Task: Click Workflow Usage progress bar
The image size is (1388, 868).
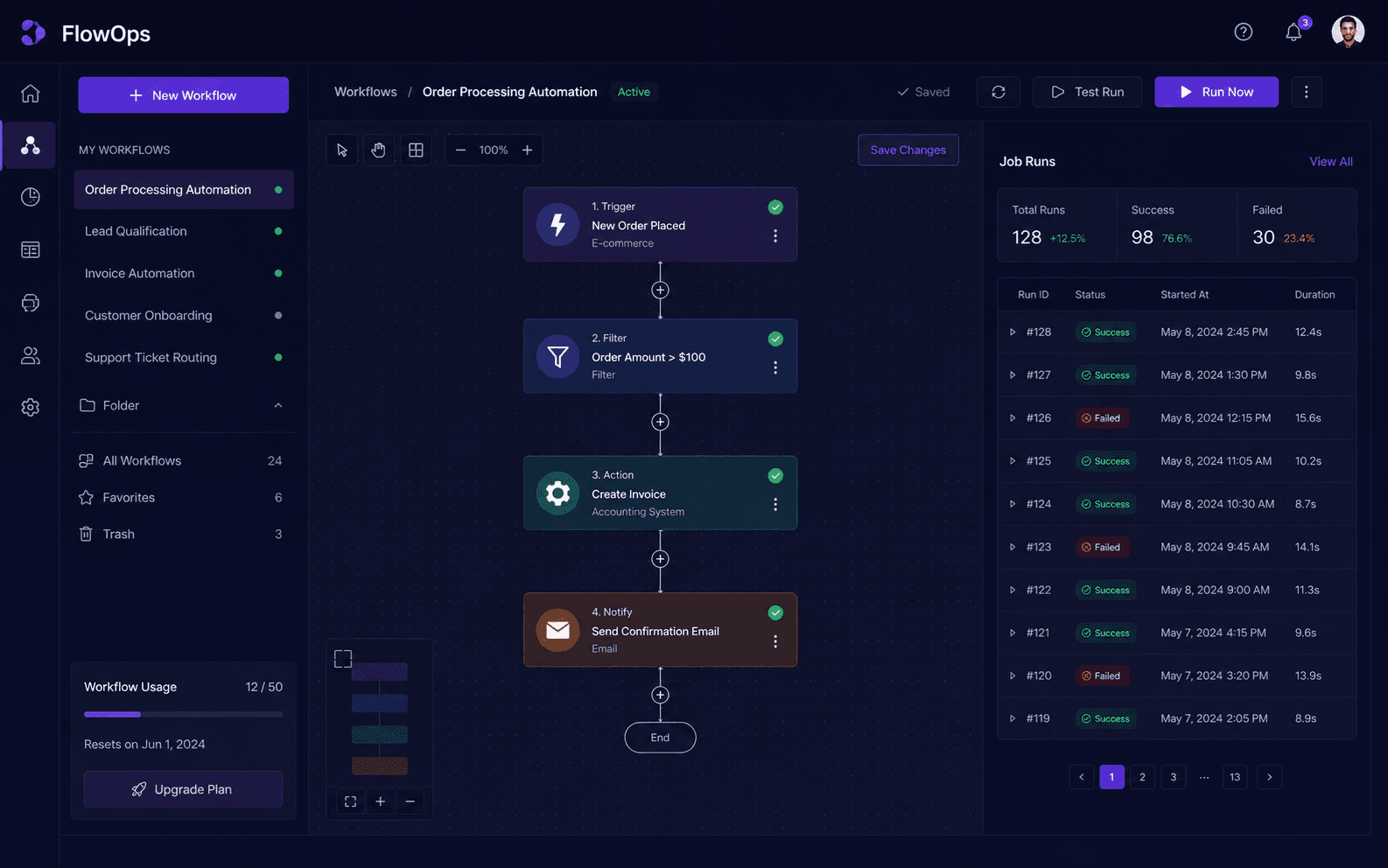Action: point(184,715)
